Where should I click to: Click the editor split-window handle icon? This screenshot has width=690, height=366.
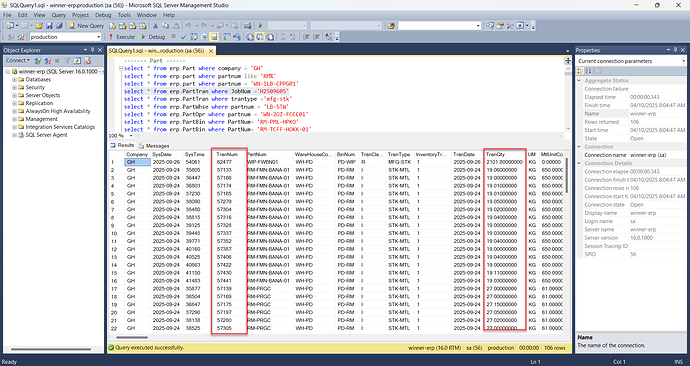click(568, 61)
